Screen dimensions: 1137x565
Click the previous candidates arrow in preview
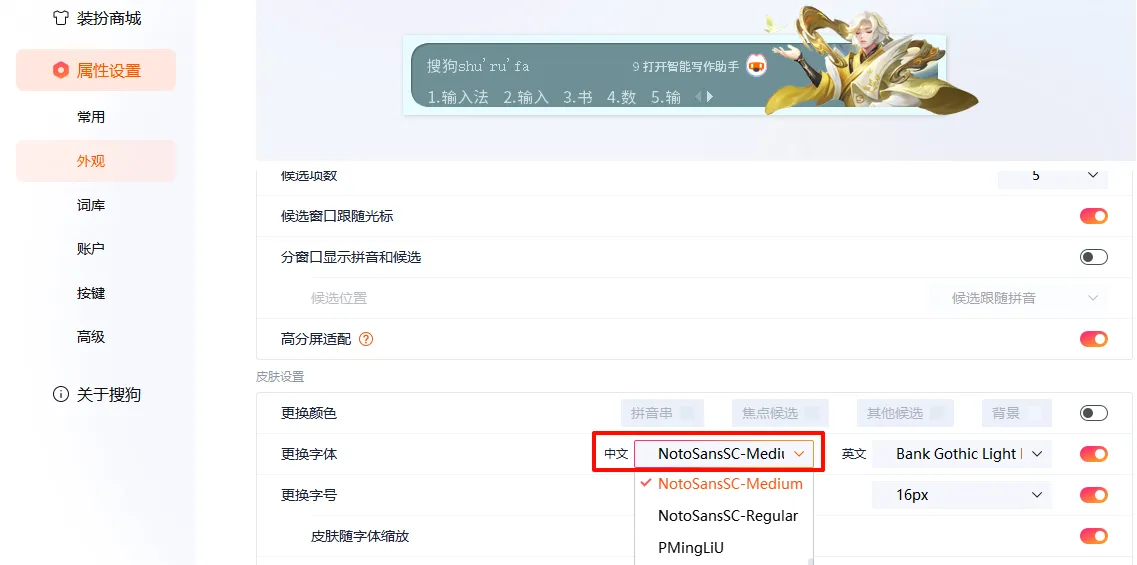(x=699, y=96)
